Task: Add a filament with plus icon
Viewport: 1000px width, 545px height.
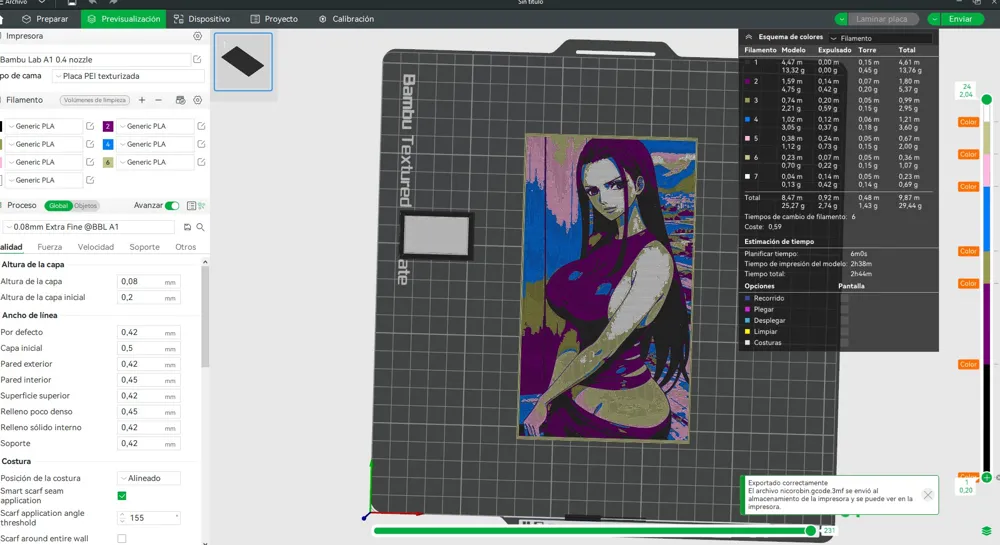Action: tap(142, 100)
